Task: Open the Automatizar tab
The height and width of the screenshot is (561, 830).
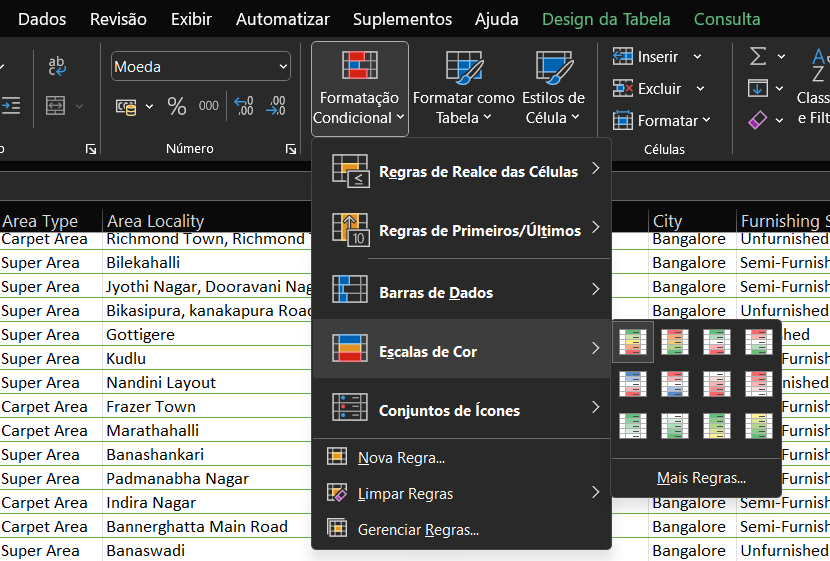Action: 283,19
